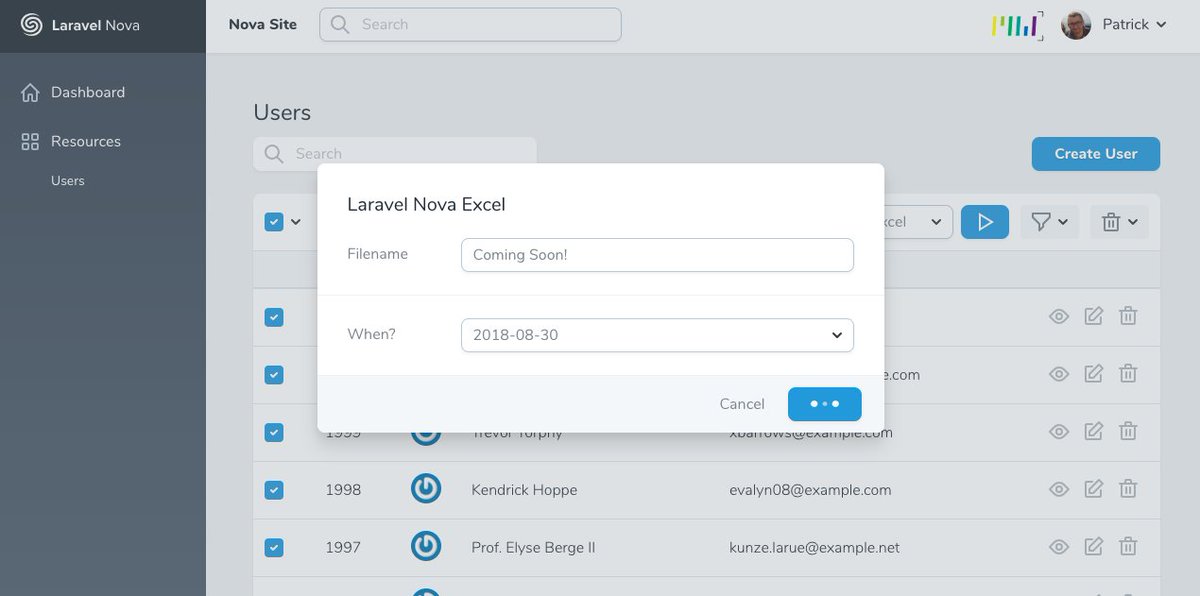The width and height of the screenshot is (1200, 596).
Task: Click the magnifier icon in top search bar
Action: click(340, 25)
